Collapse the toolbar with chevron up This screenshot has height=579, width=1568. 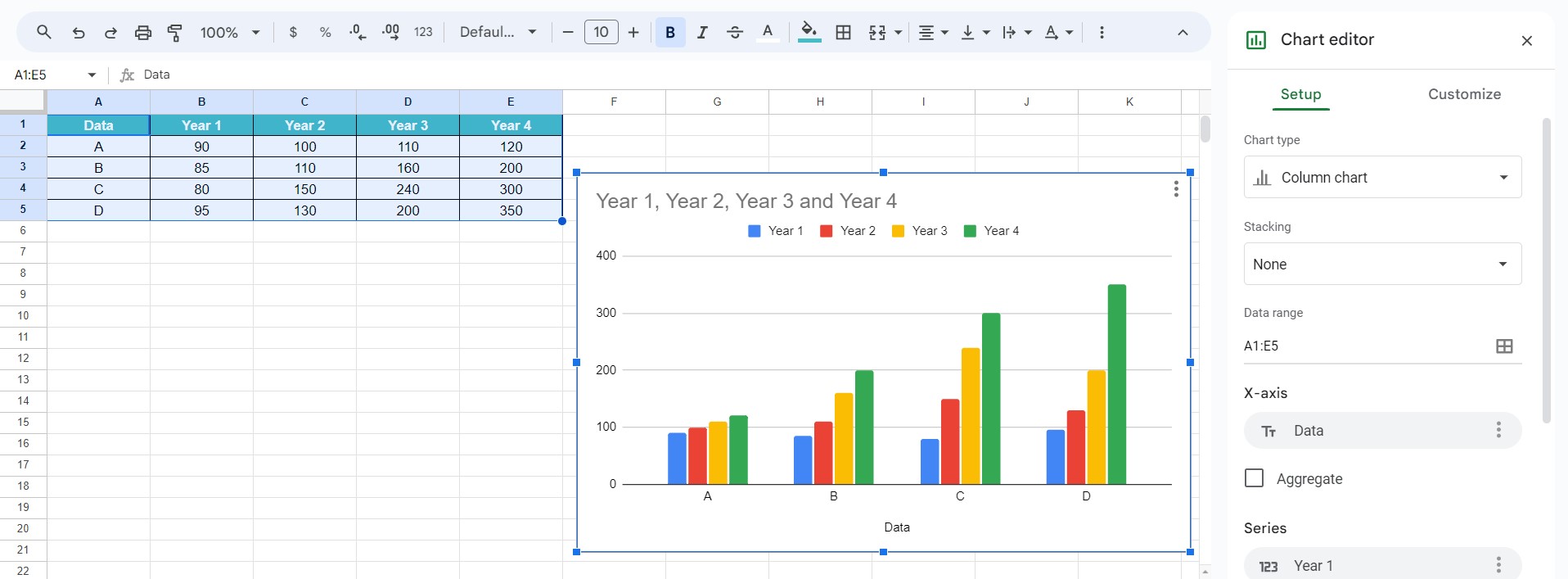tap(1183, 33)
